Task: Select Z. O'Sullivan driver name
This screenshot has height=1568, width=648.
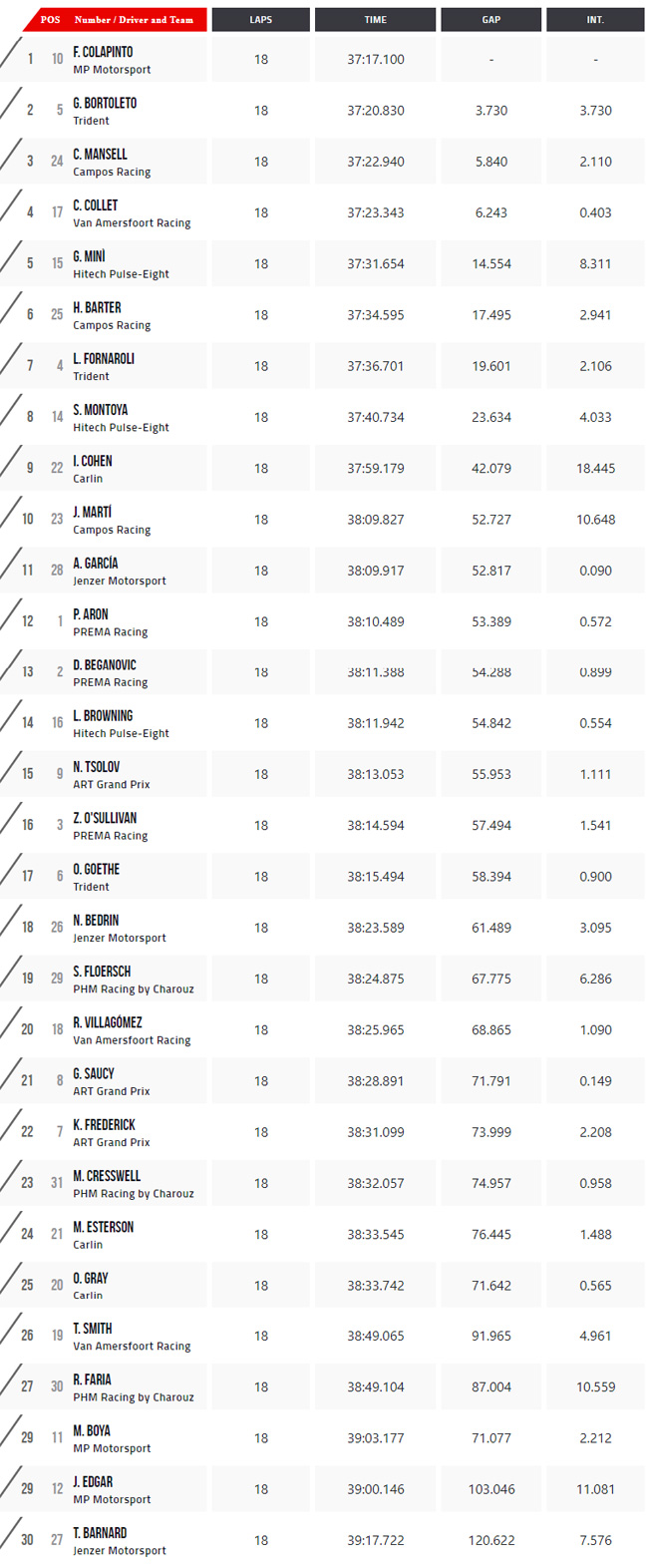Action: pyautogui.click(x=105, y=818)
